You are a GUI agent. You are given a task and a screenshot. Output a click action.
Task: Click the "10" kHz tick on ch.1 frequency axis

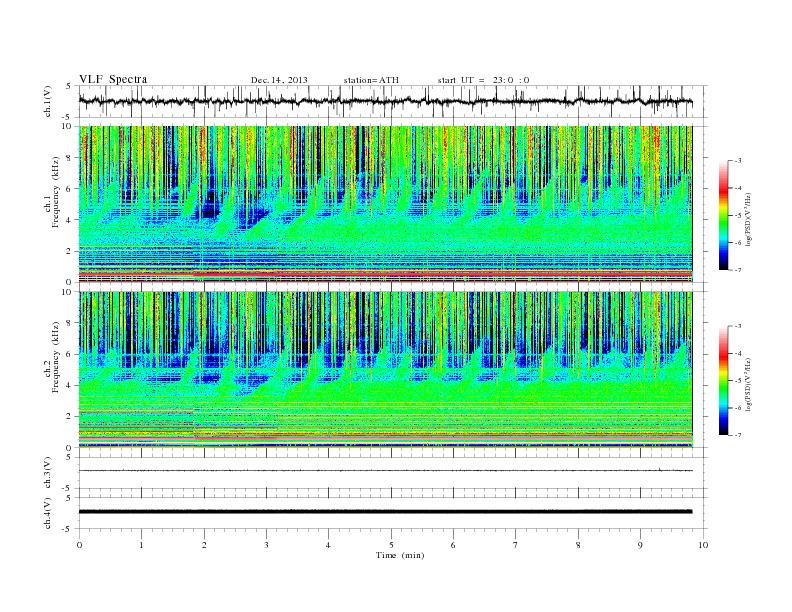68,126
